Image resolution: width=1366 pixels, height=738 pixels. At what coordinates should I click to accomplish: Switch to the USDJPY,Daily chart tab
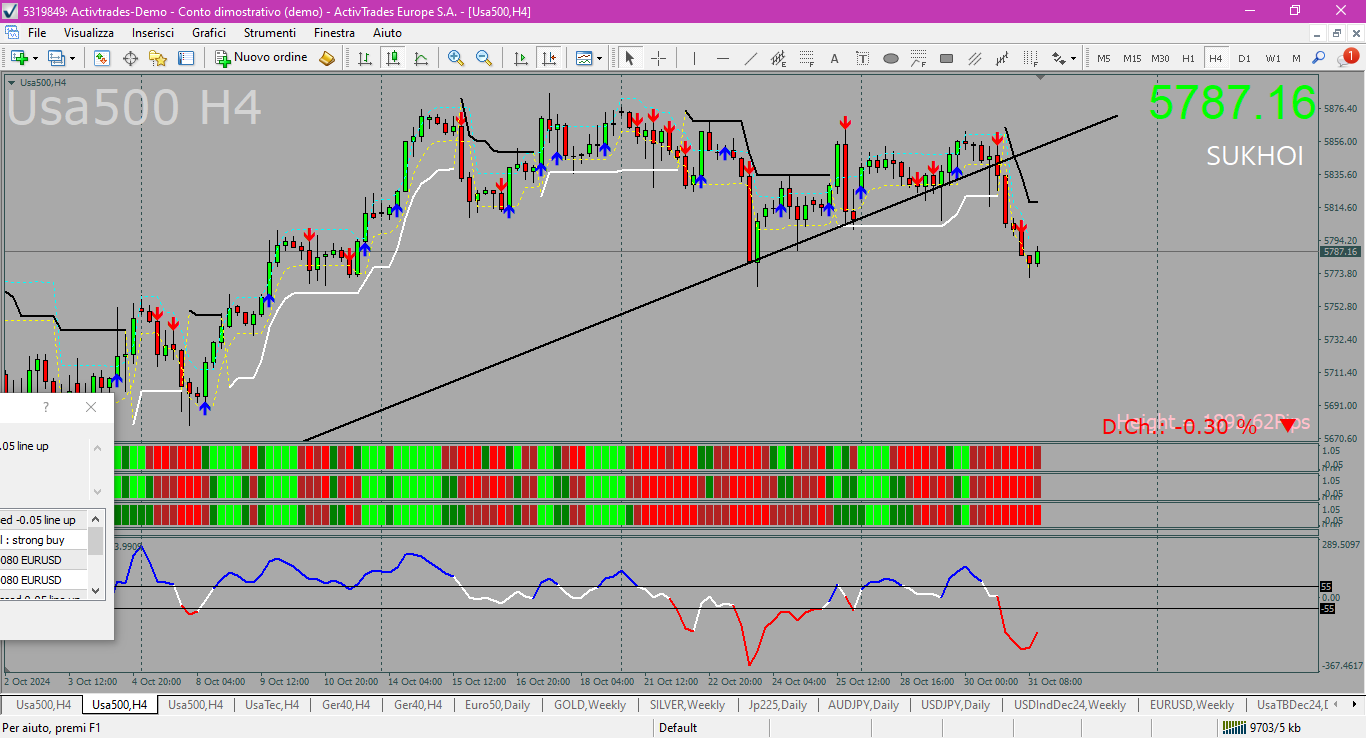pos(955,705)
